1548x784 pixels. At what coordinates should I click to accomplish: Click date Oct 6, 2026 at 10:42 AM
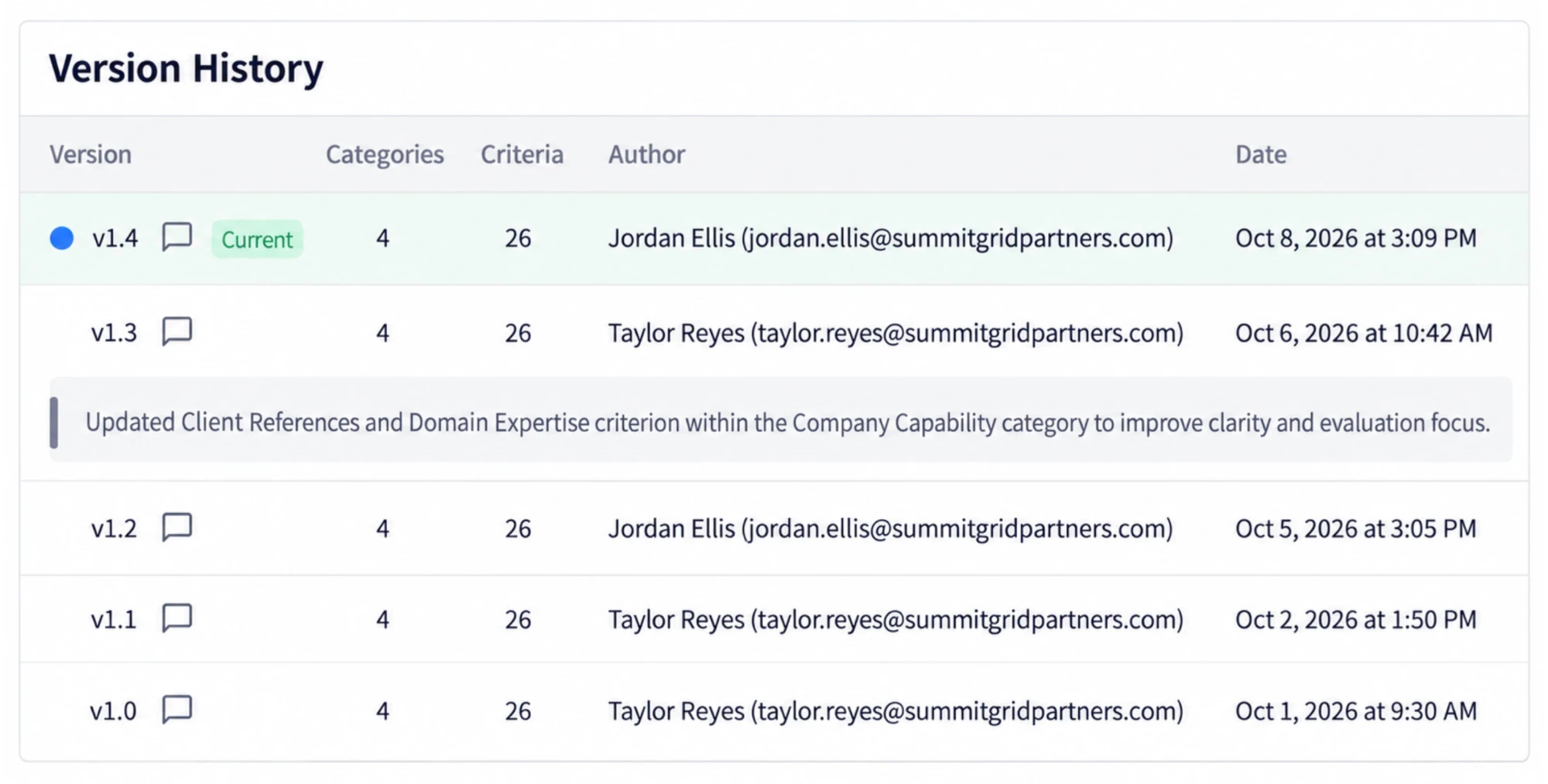[1364, 333]
